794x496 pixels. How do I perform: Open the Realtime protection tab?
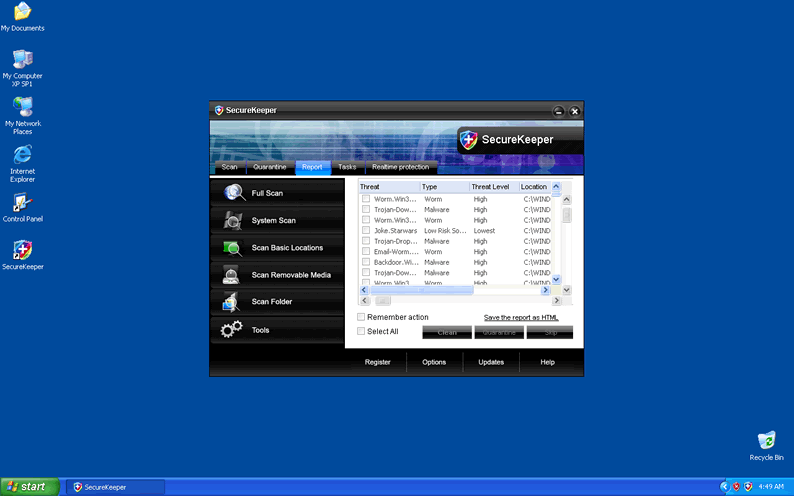[x=400, y=167]
